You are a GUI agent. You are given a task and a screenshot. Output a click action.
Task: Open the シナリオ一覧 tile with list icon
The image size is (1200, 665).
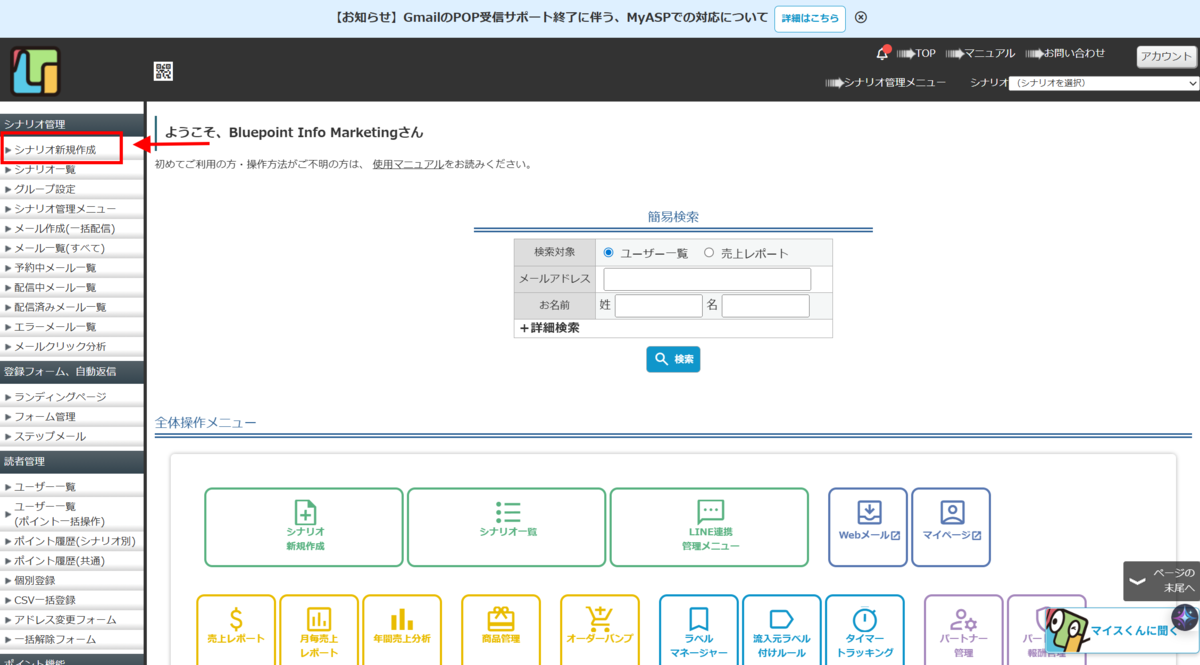click(507, 528)
